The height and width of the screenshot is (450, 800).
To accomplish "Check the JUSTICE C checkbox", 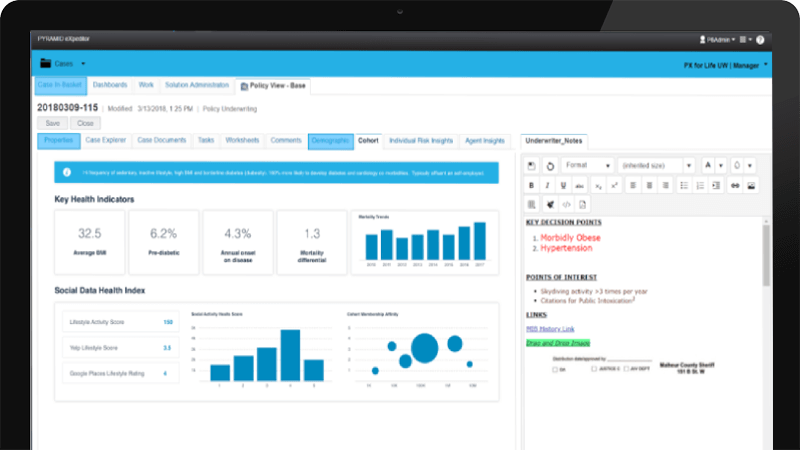I will [594, 368].
